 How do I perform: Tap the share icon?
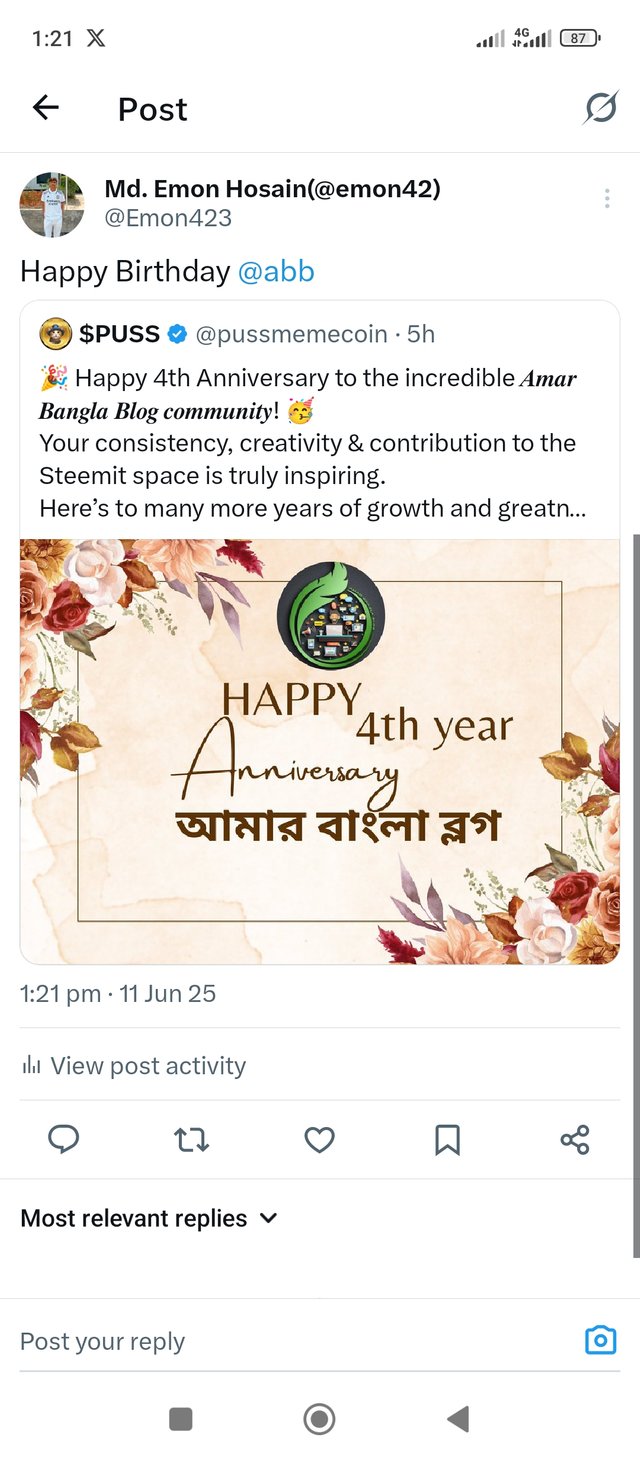click(x=575, y=1139)
